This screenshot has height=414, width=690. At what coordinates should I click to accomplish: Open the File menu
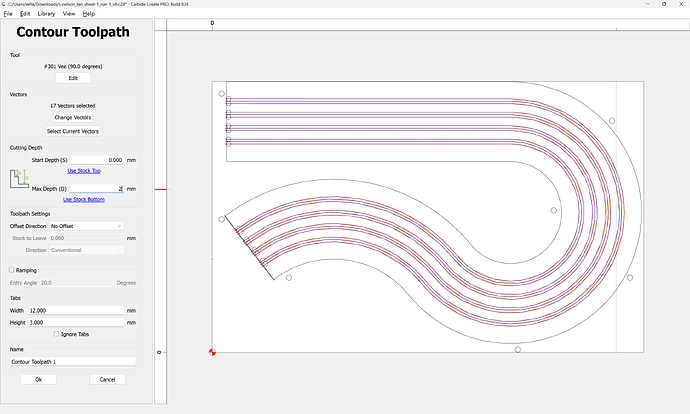tap(8, 14)
